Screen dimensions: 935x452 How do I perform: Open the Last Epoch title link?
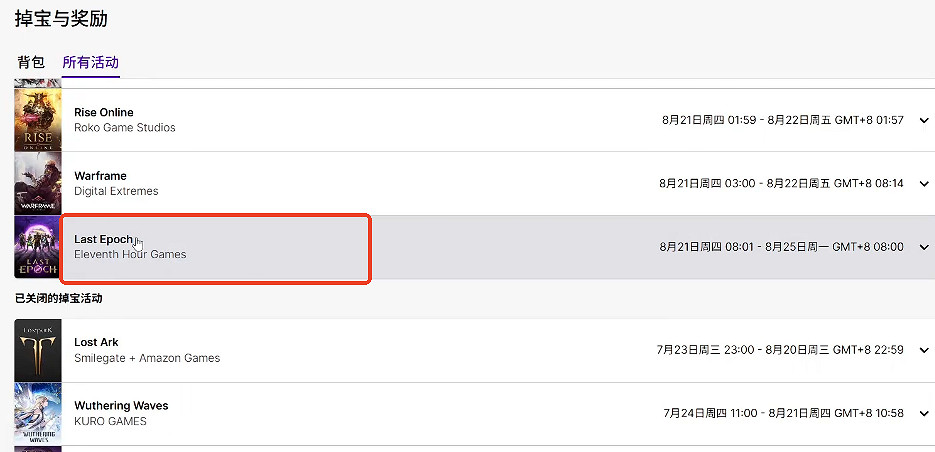(104, 239)
